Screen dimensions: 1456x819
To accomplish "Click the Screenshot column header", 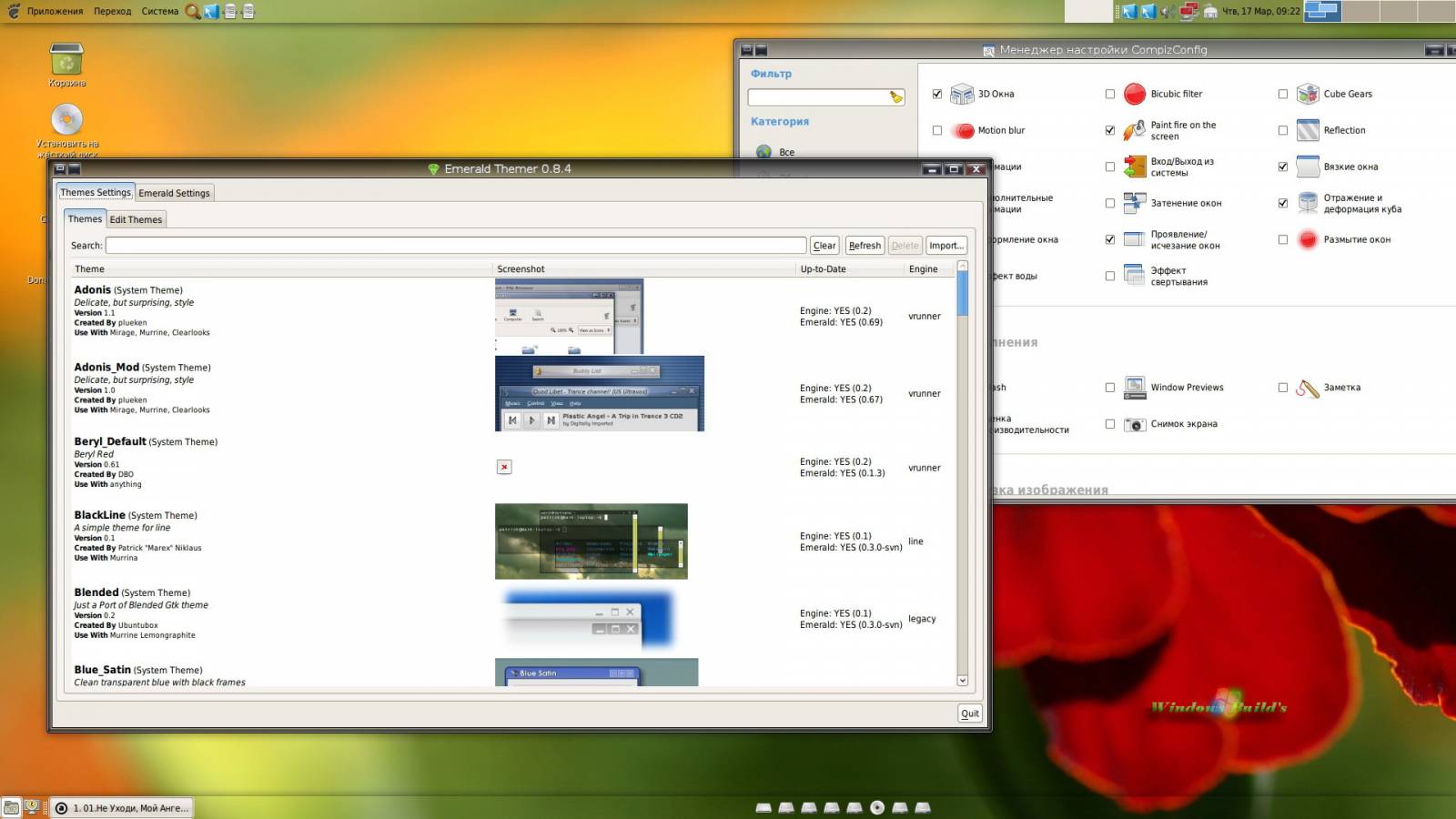I will tap(644, 269).
